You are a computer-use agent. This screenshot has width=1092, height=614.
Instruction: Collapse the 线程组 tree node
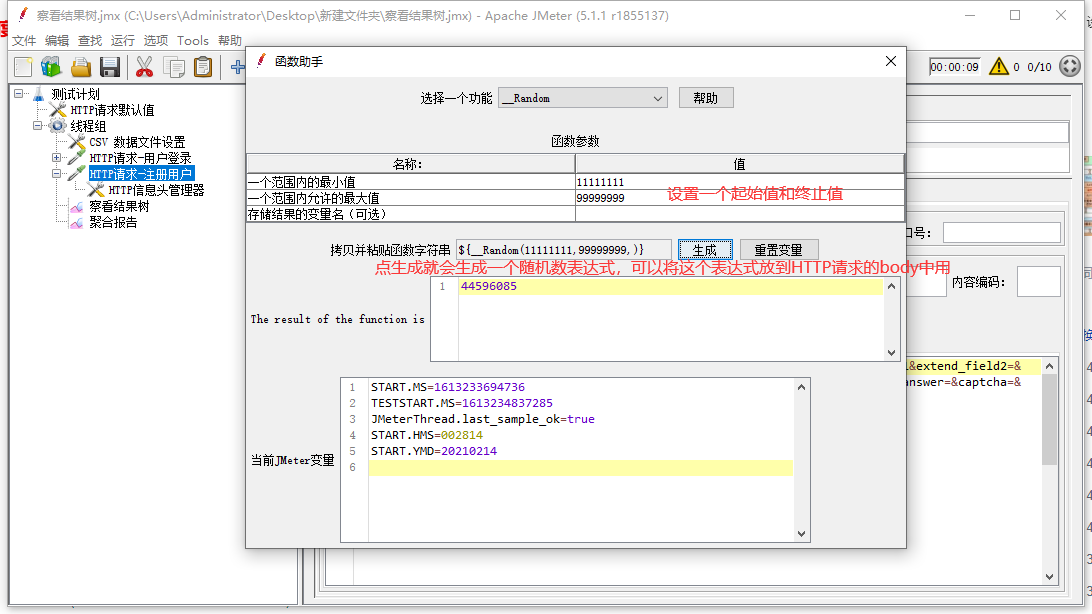click(x=37, y=126)
